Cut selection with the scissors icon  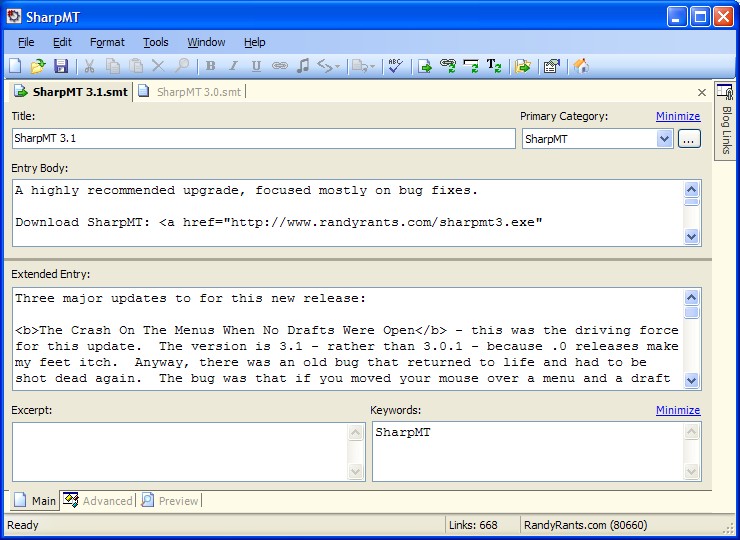[x=89, y=66]
